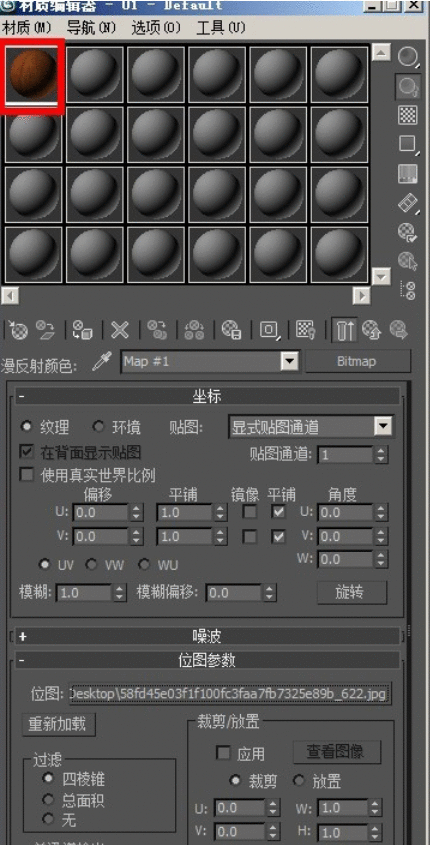This screenshot has height=845, width=430.
Task: Click Video Color Check icon
Action: tap(410, 174)
